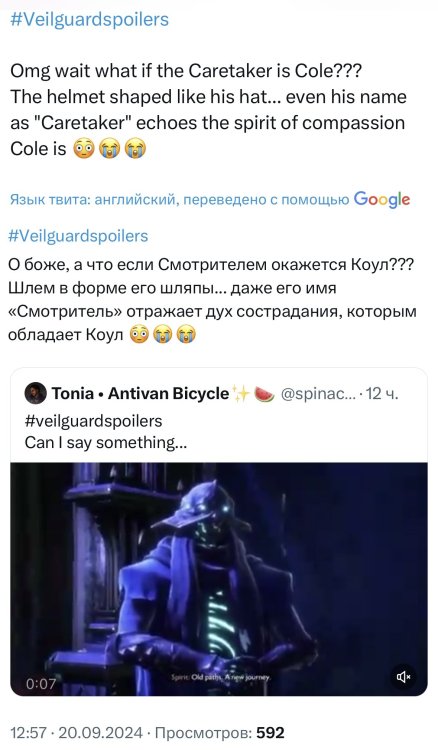Viewport: 438px width, 750px height.
Task: Click the 0:07 video duration label
Action: tap(41, 684)
